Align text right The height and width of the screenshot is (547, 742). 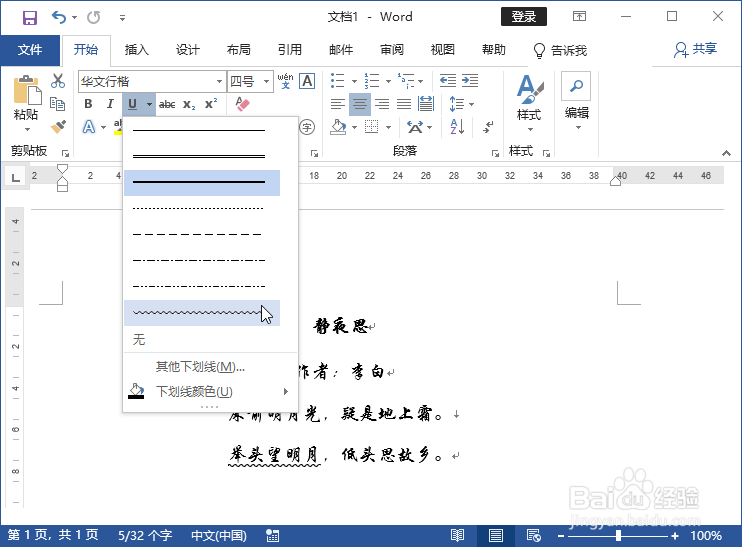click(382, 104)
